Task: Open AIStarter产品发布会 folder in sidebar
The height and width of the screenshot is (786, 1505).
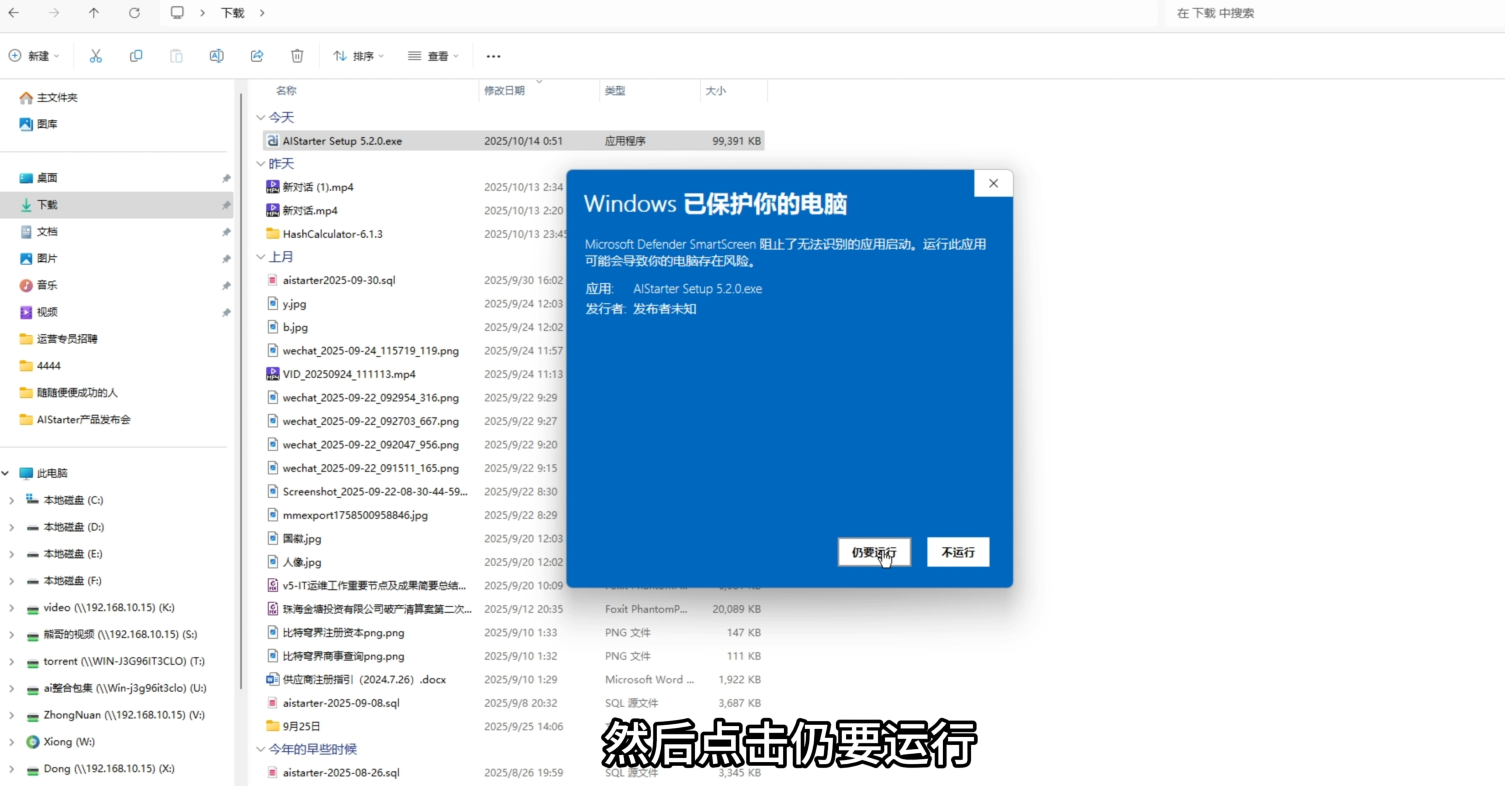Action: [x=84, y=420]
